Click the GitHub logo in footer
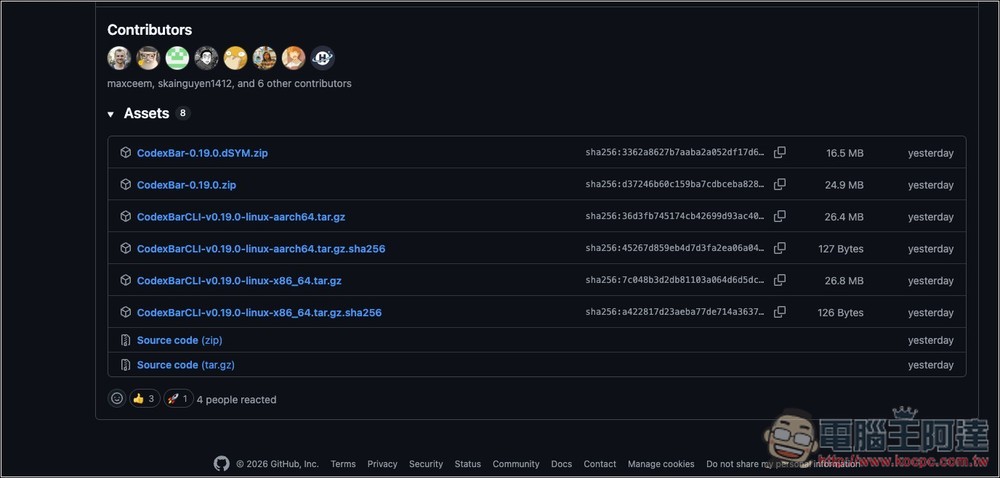Viewport: 1000px width, 478px height. [x=221, y=464]
